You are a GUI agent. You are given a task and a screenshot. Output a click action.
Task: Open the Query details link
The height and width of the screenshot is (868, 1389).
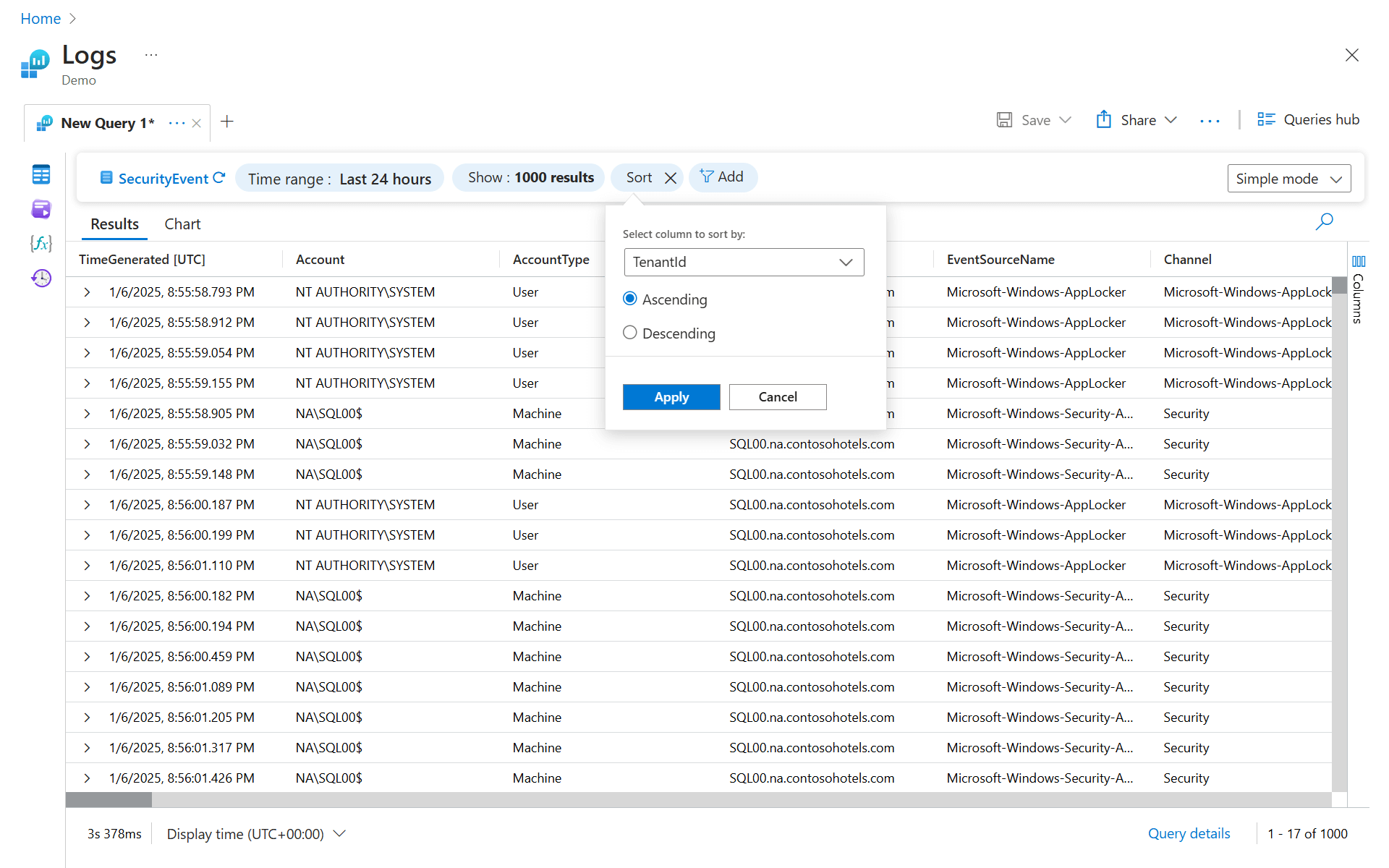(1189, 833)
